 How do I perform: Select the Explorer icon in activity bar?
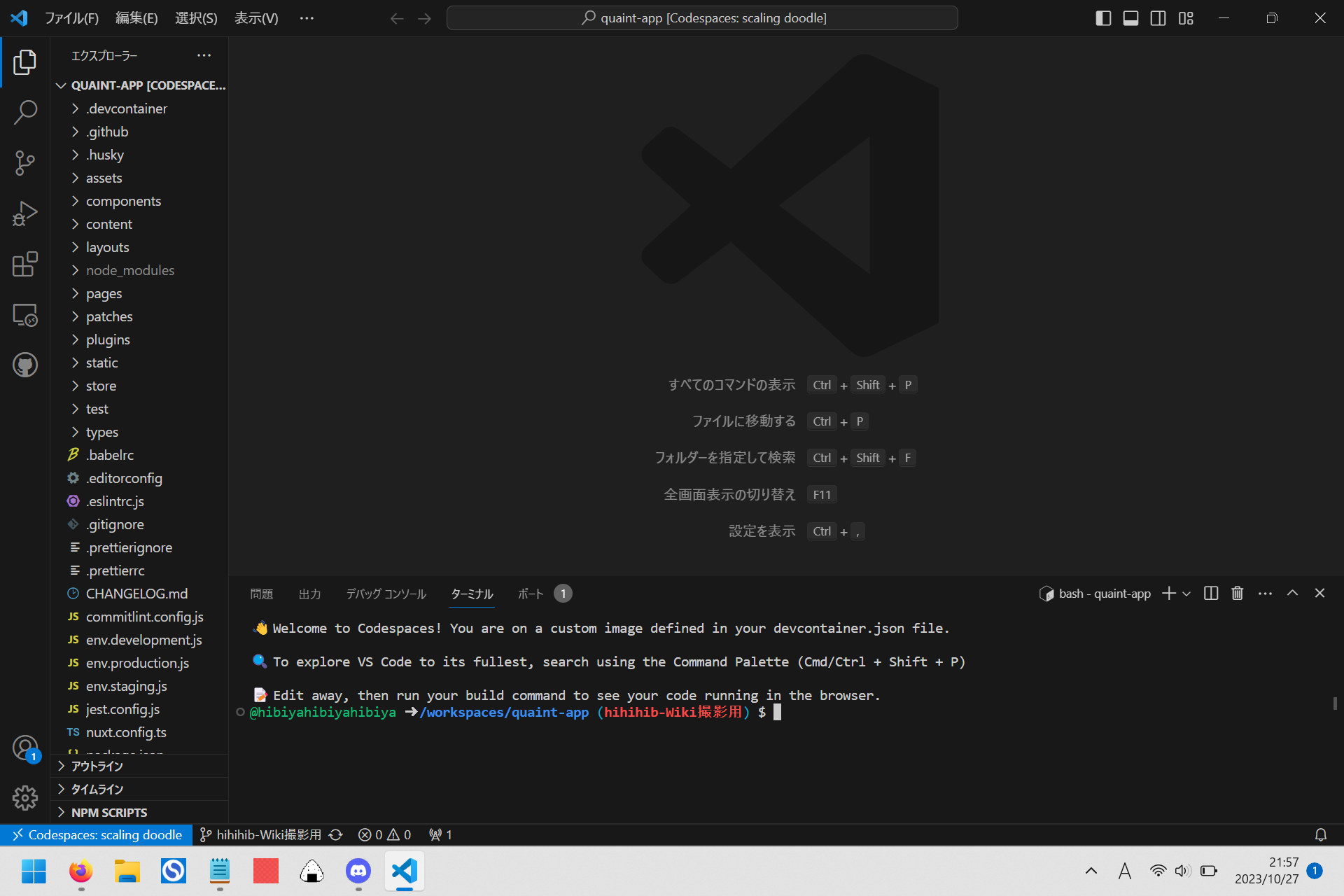click(25, 62)
